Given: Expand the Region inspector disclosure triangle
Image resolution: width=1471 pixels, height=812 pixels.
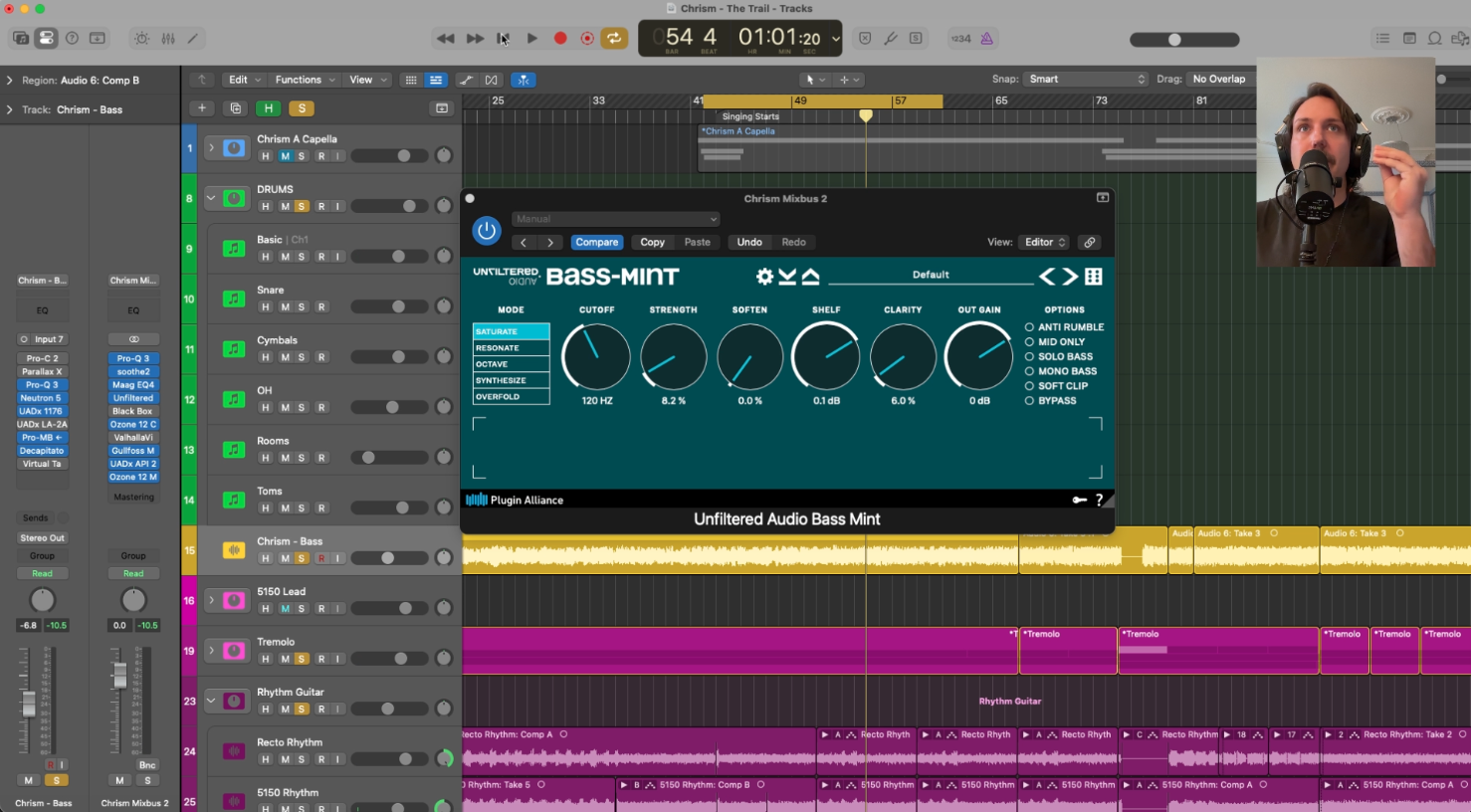Looking at the screenshot, I should point(10,81).
